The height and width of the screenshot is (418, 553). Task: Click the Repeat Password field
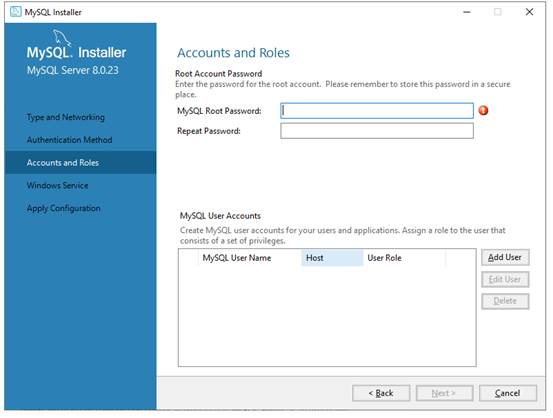coord(377,131)
